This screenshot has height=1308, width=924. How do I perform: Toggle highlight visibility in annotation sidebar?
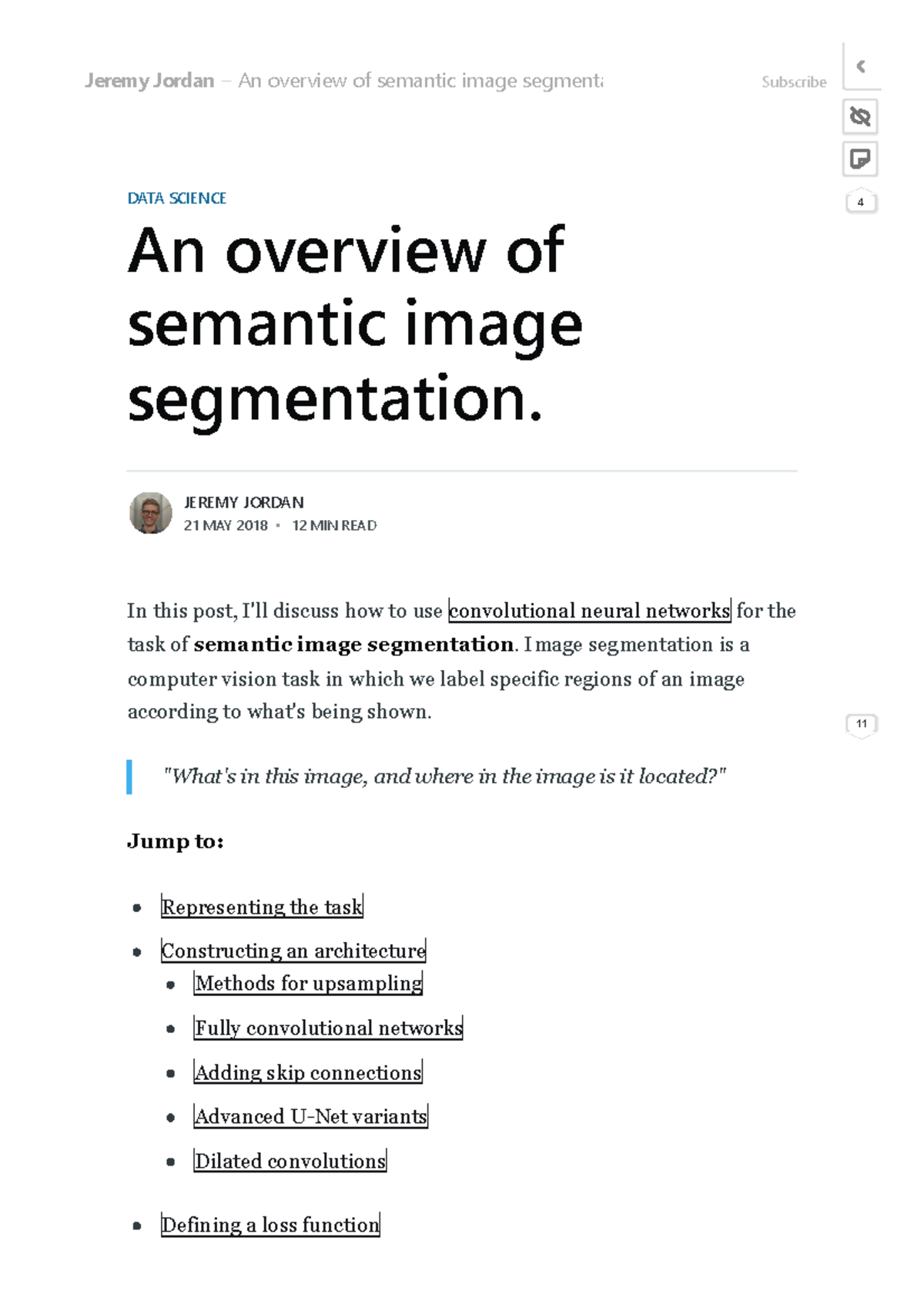862,116
